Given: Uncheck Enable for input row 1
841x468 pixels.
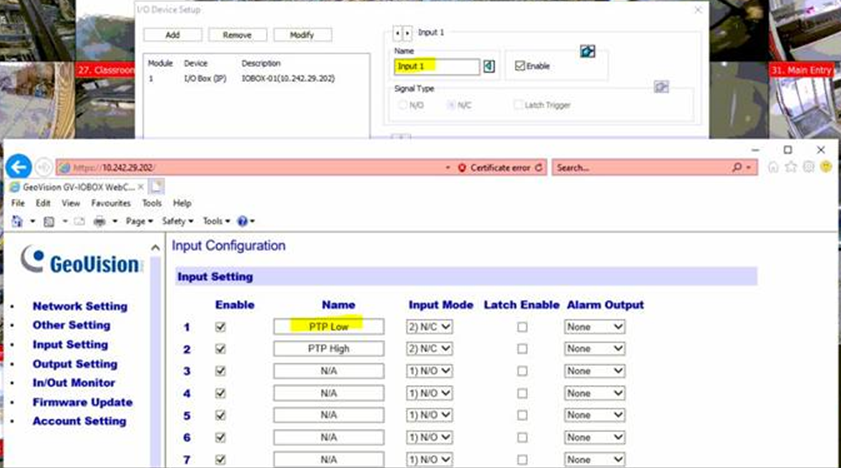Looking at the screenshot, I should pyautogui.click(x=220, y=326).
